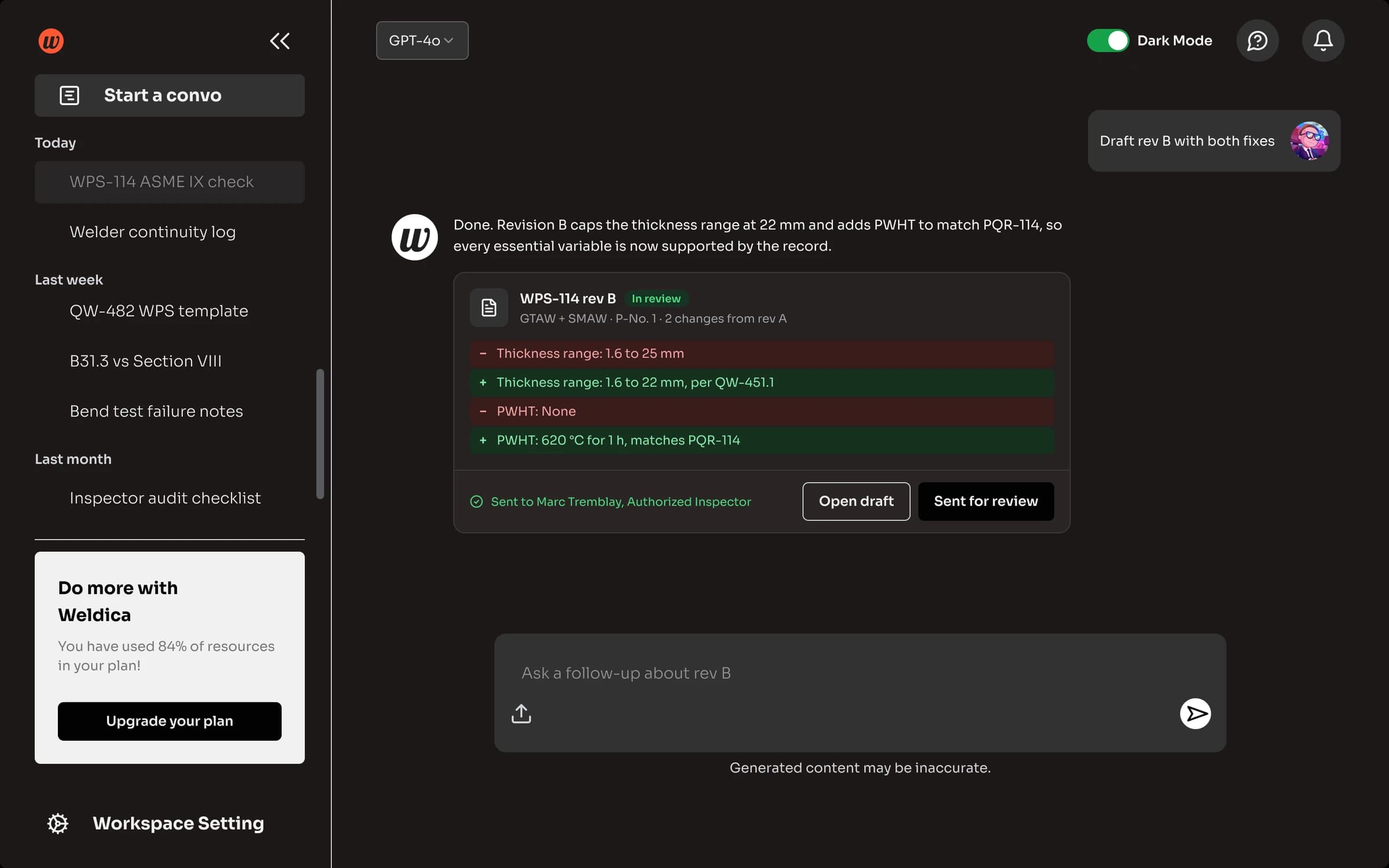Click the Start a convo document icon
Screen dimensions: 1389x868
69,95
